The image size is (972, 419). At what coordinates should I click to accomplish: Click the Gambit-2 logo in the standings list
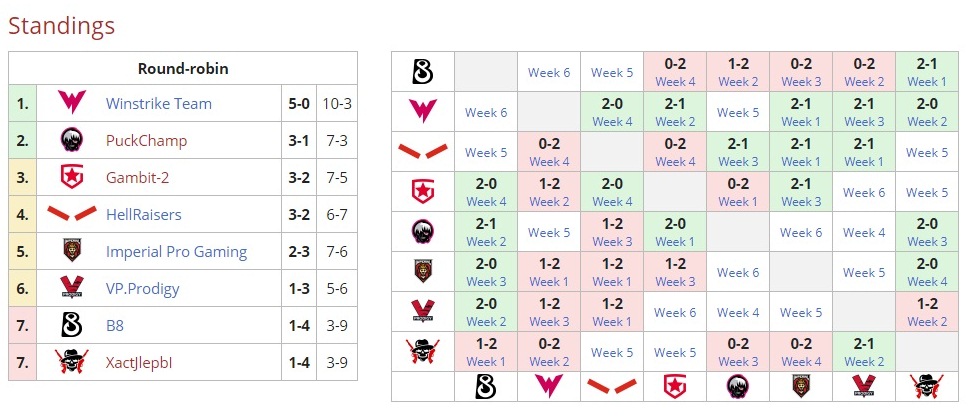(x=72, y=177)
